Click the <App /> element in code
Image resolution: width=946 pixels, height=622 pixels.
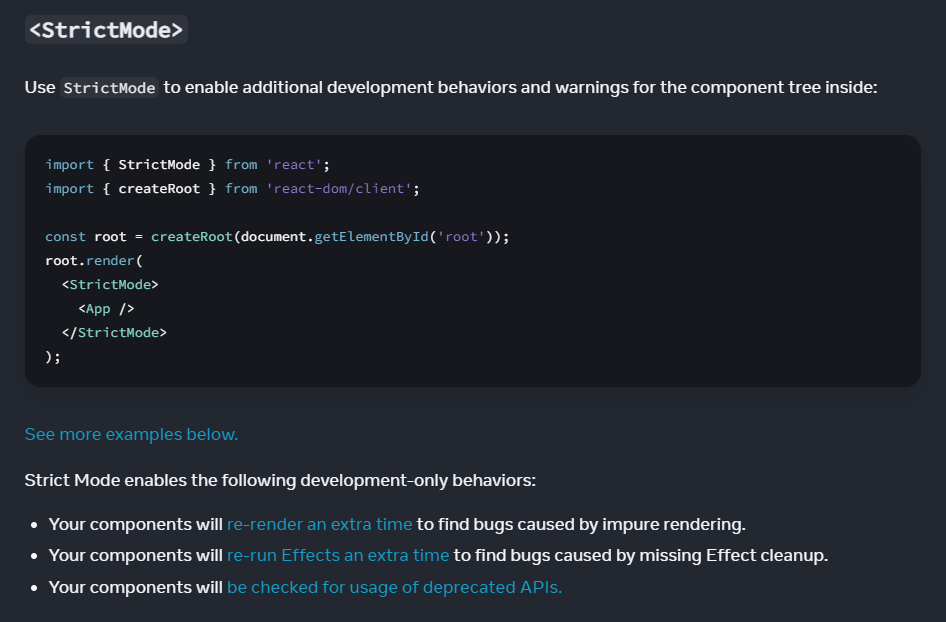106,308
